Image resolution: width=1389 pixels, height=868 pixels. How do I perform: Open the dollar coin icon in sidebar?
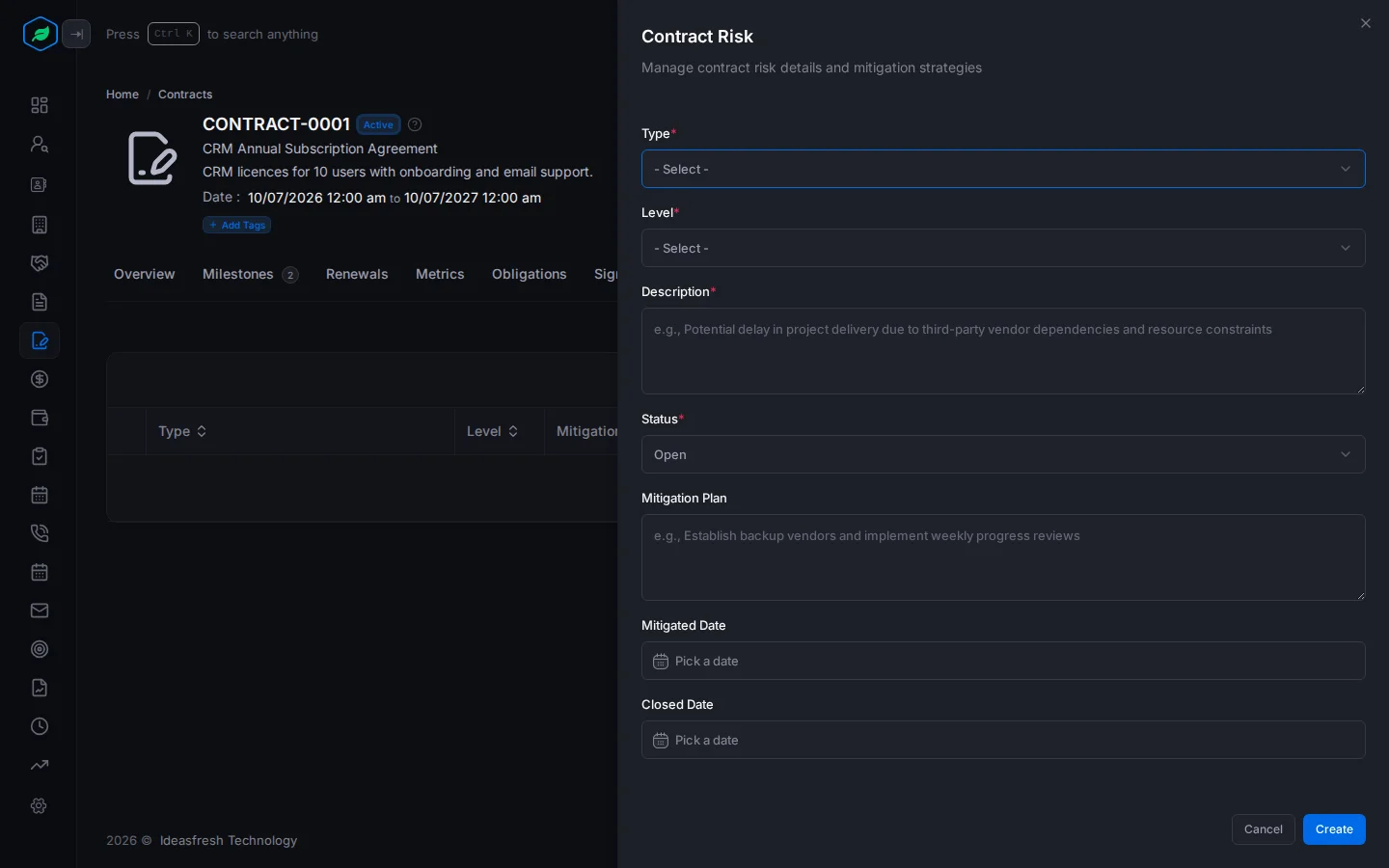click(40, 379)
